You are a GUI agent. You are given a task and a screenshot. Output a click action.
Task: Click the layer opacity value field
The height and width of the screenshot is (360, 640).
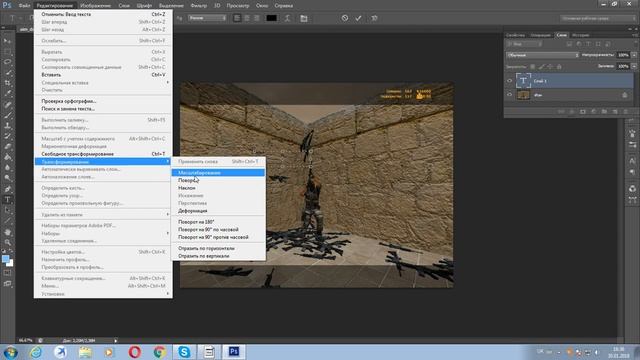(x=623, y=55)
